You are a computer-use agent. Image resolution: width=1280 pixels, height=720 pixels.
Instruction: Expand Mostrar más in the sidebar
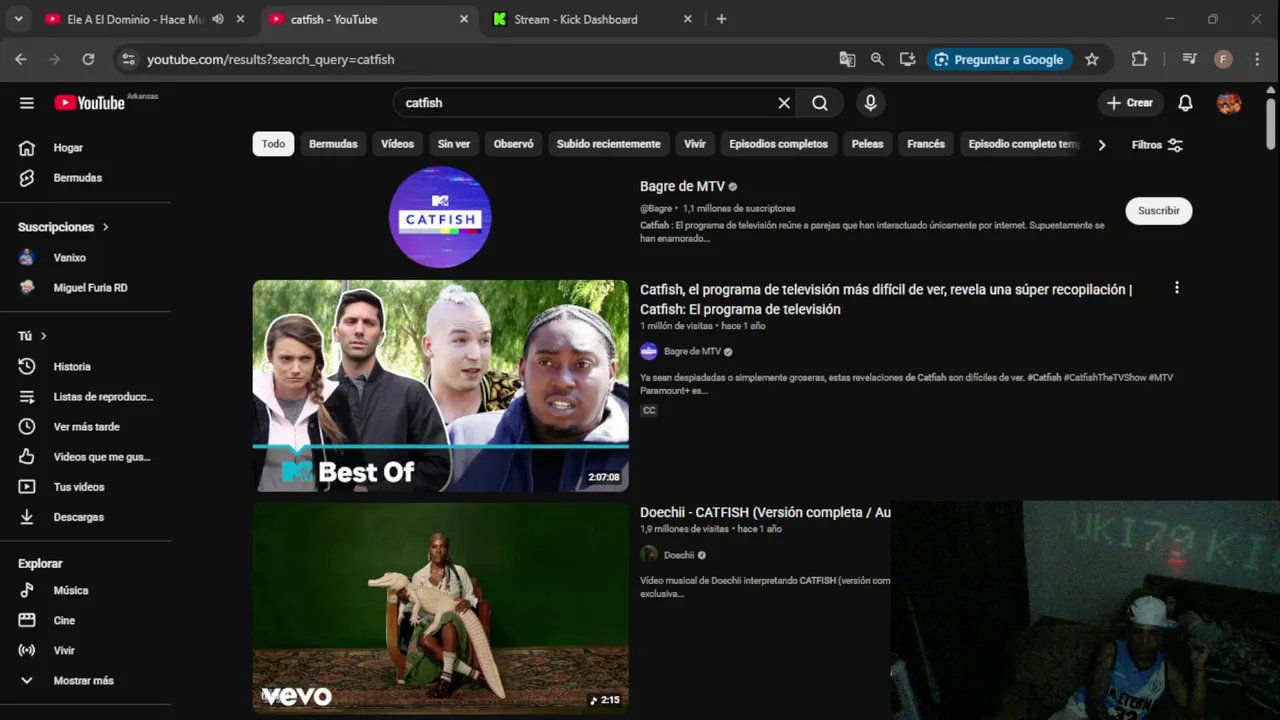(85, 681)
